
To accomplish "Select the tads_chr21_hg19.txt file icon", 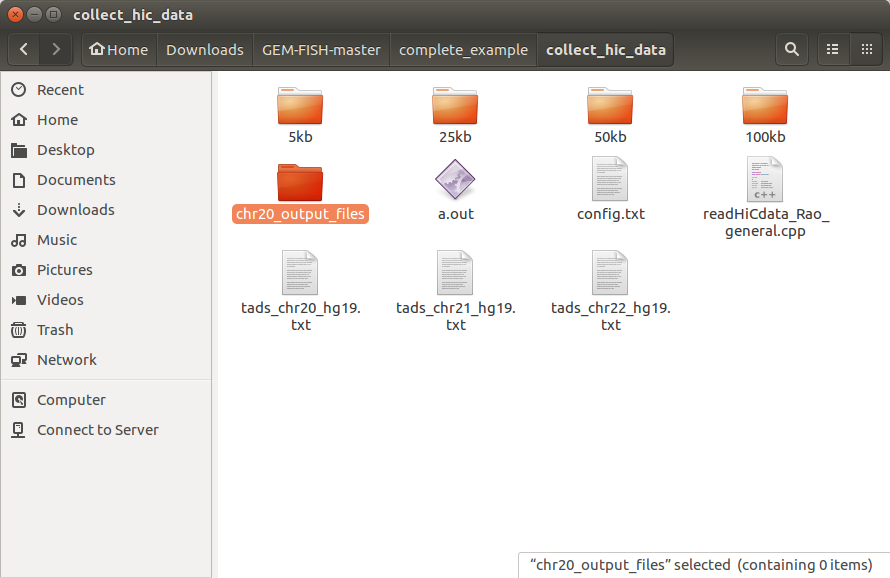I will pyautogui.click(x=455, y=273).
